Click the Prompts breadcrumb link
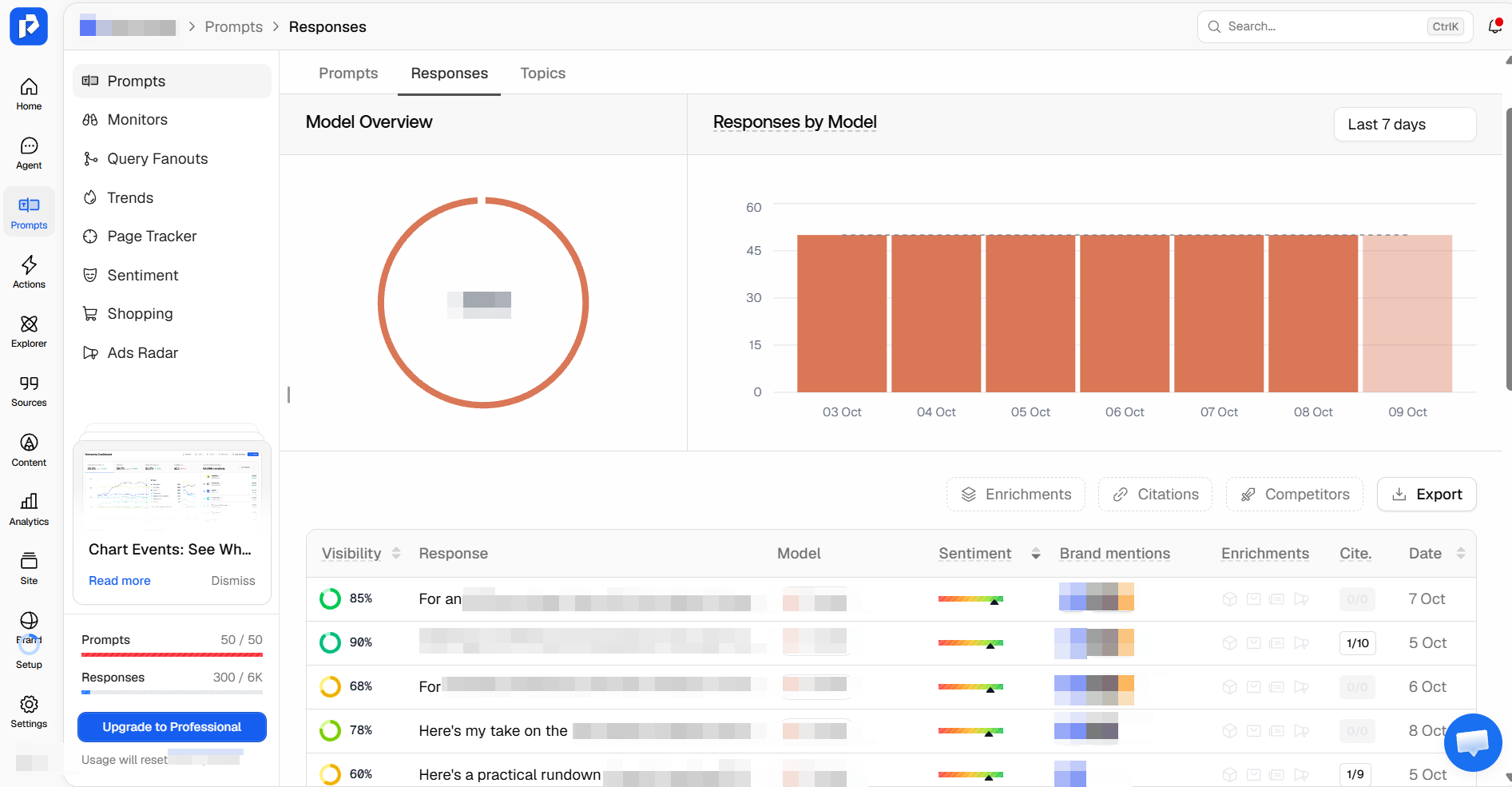This screenshot has height=787, width=1512. click(233, 27)
